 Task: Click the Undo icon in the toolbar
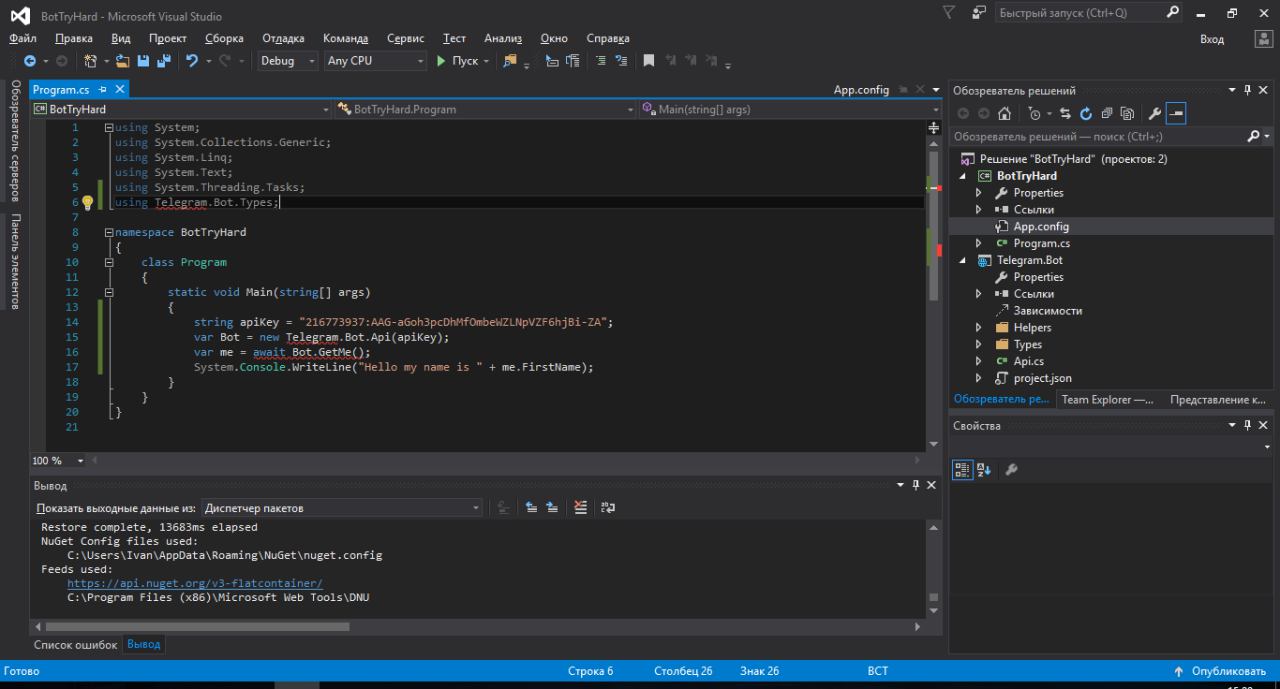pyautogui.click(x=191, y=61)
